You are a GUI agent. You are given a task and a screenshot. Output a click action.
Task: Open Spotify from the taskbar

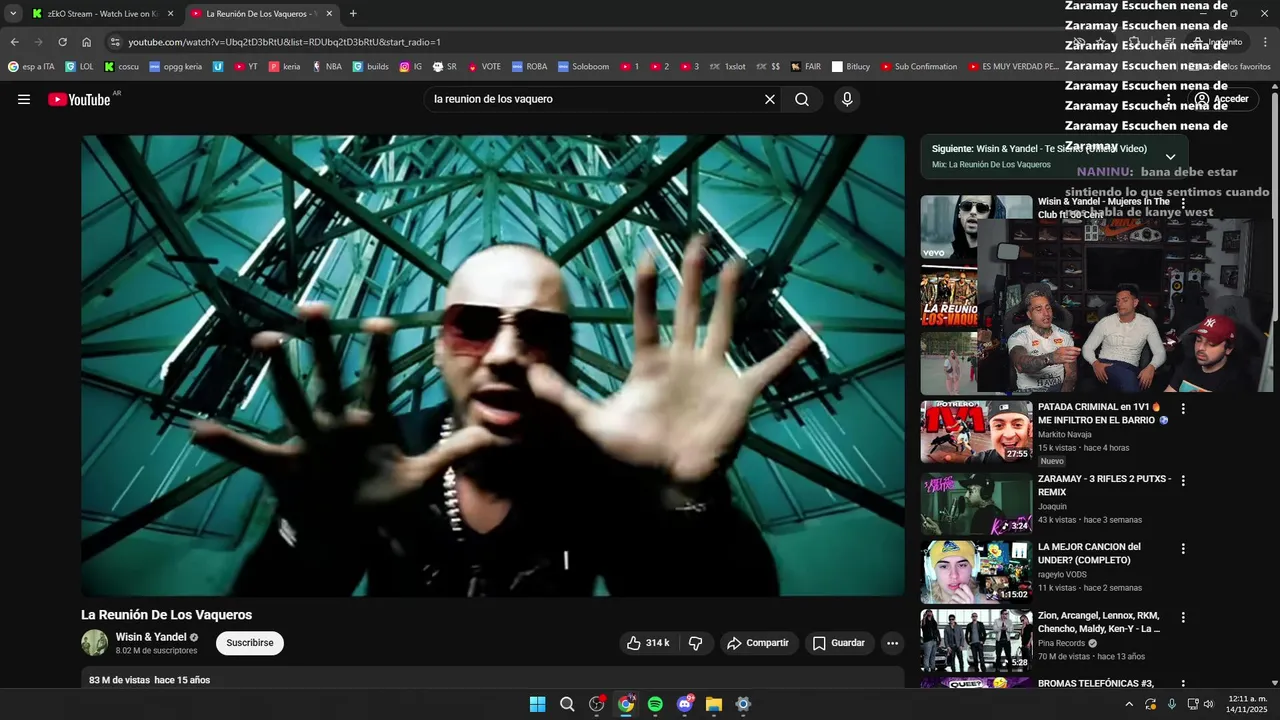(655, 704)
